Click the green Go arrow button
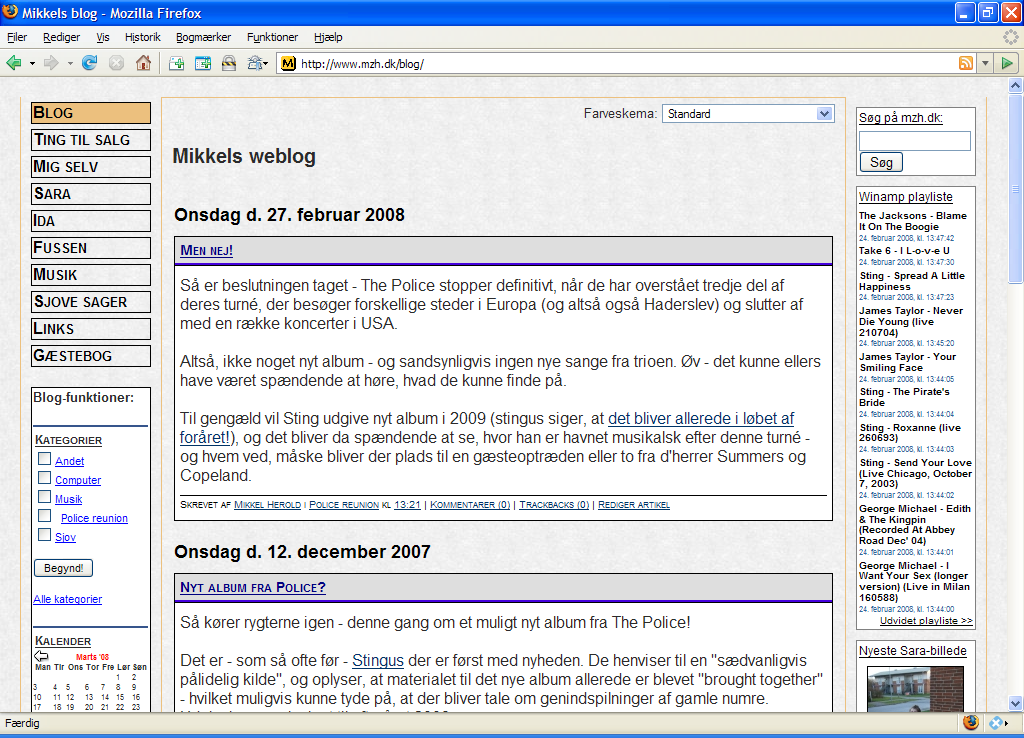Screen dimensions: 1024x738 point(1007,63)
